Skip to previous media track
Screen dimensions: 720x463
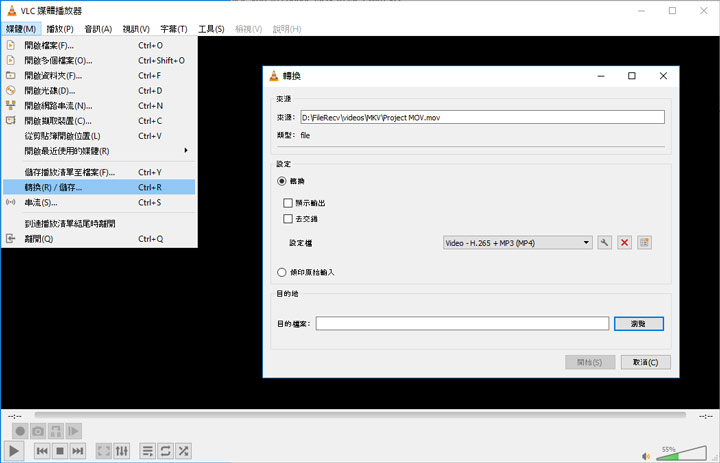(x=42, y=451)
